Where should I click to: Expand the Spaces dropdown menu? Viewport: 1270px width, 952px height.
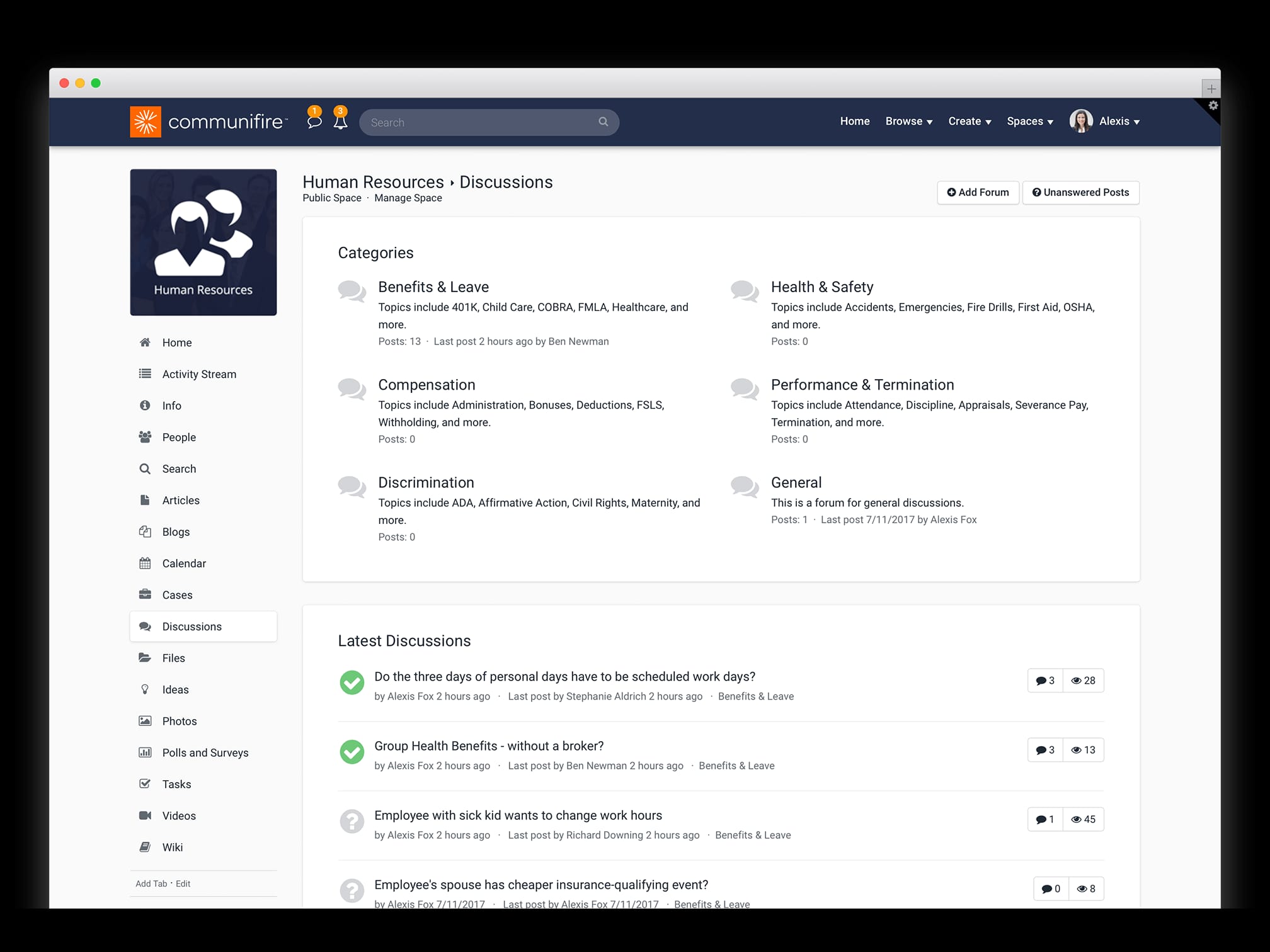click(1029, 121)
